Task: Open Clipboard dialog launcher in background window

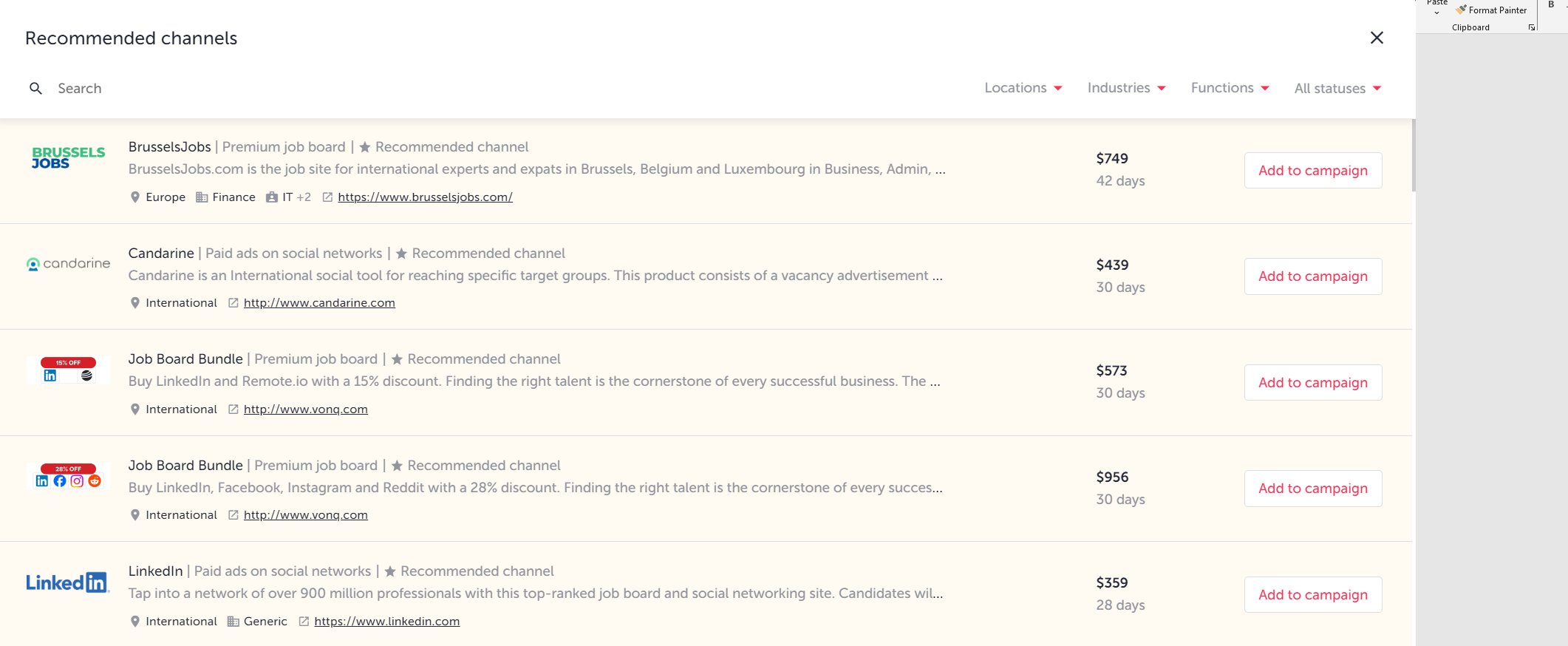Action: (1532, 27)
